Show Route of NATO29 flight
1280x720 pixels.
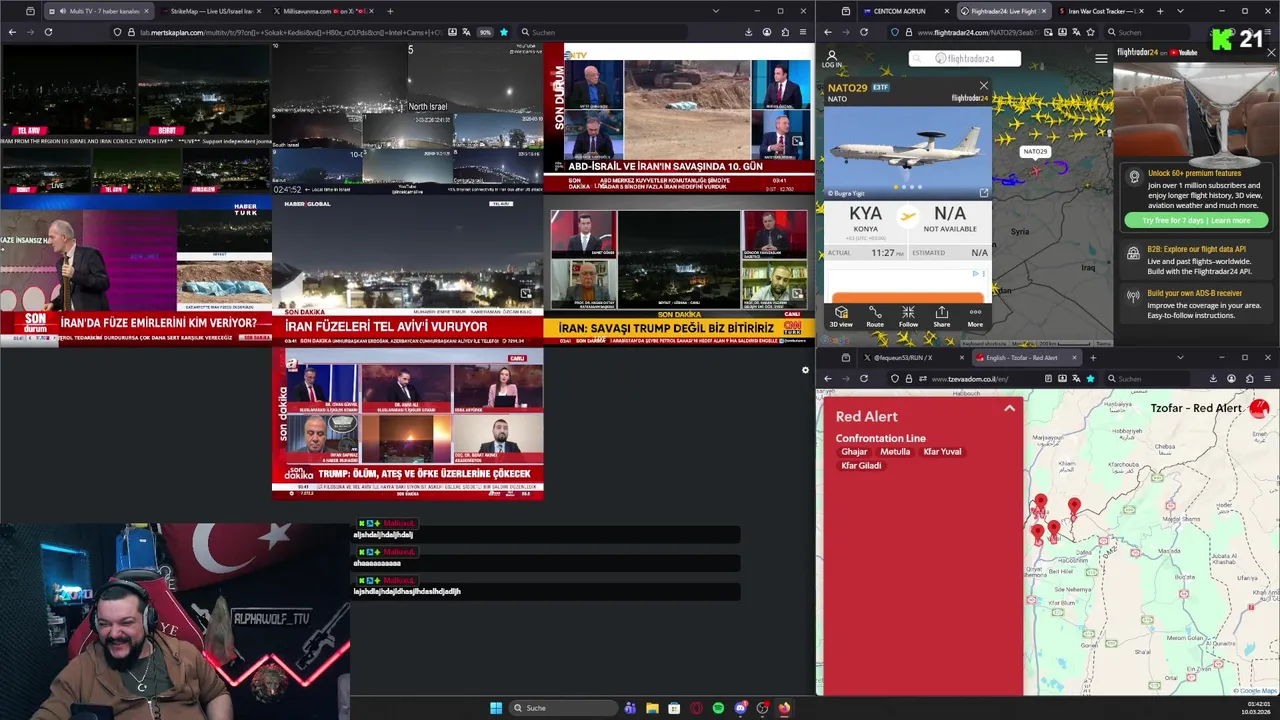875,317
